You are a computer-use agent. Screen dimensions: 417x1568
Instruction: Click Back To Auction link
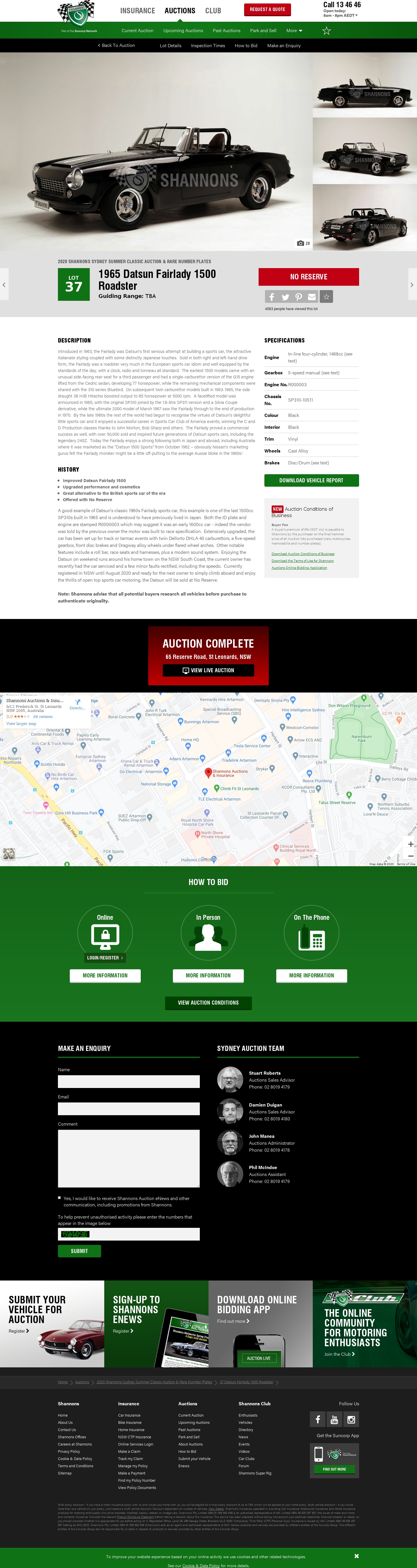[x=116, y=46]
